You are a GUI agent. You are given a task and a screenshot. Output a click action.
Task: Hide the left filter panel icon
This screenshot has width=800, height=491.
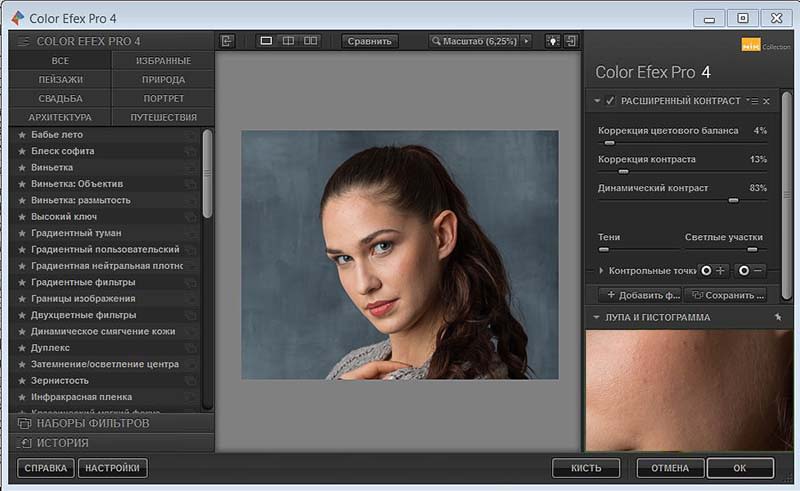click(x=228, y=41)
